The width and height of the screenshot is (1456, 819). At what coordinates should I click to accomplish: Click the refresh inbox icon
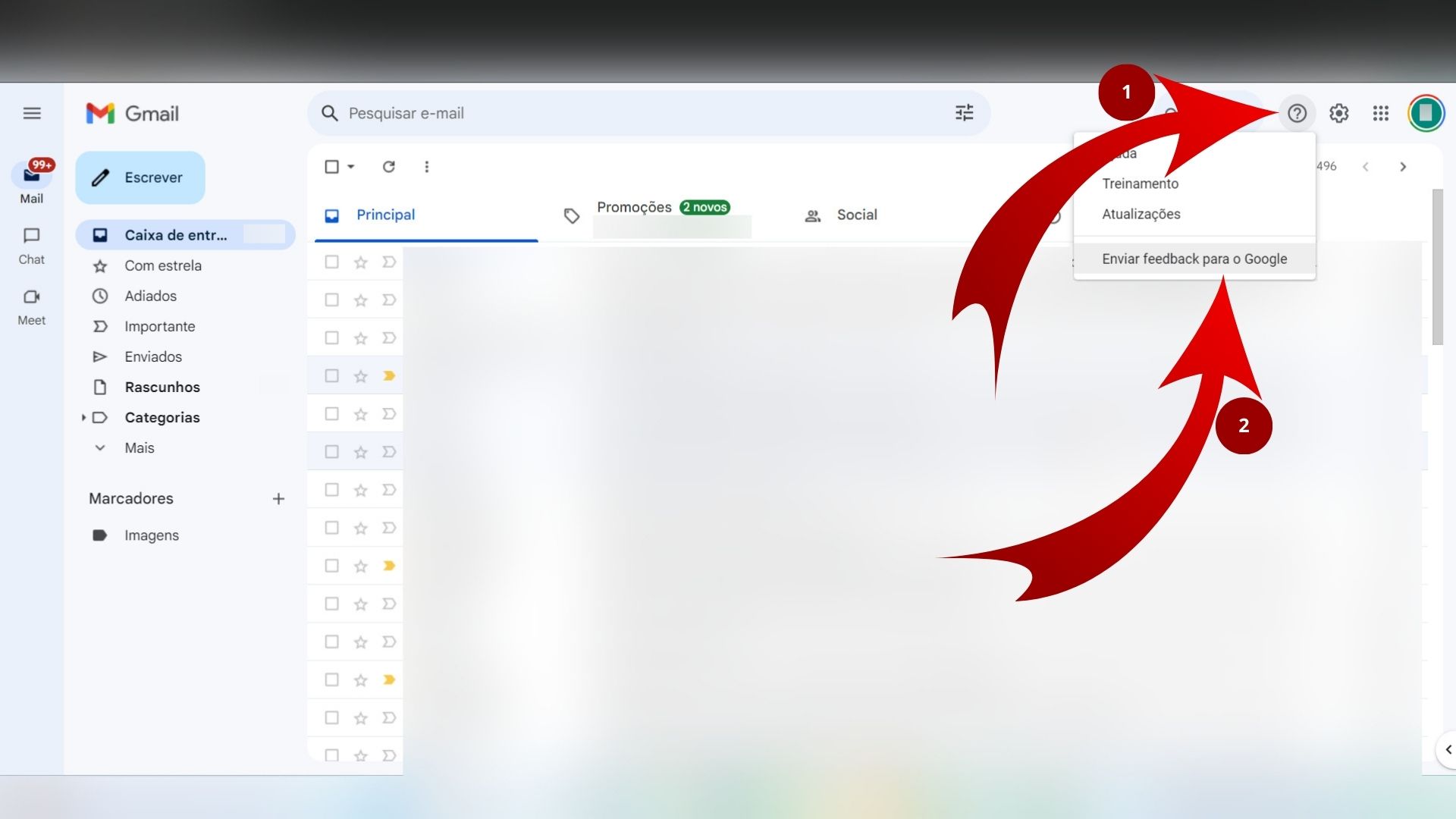point(389,167)
